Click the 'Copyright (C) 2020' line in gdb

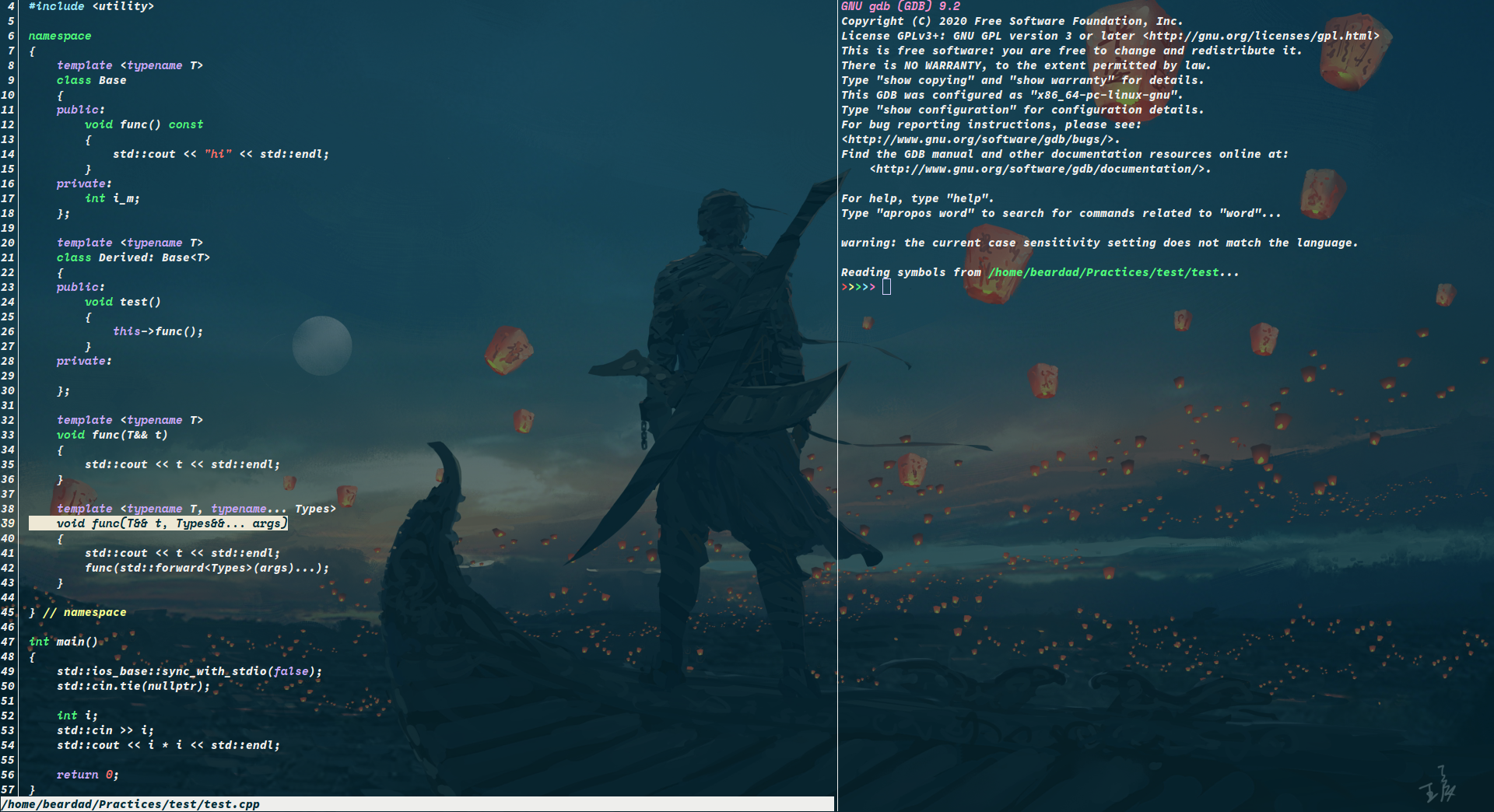click(1012, 21)
